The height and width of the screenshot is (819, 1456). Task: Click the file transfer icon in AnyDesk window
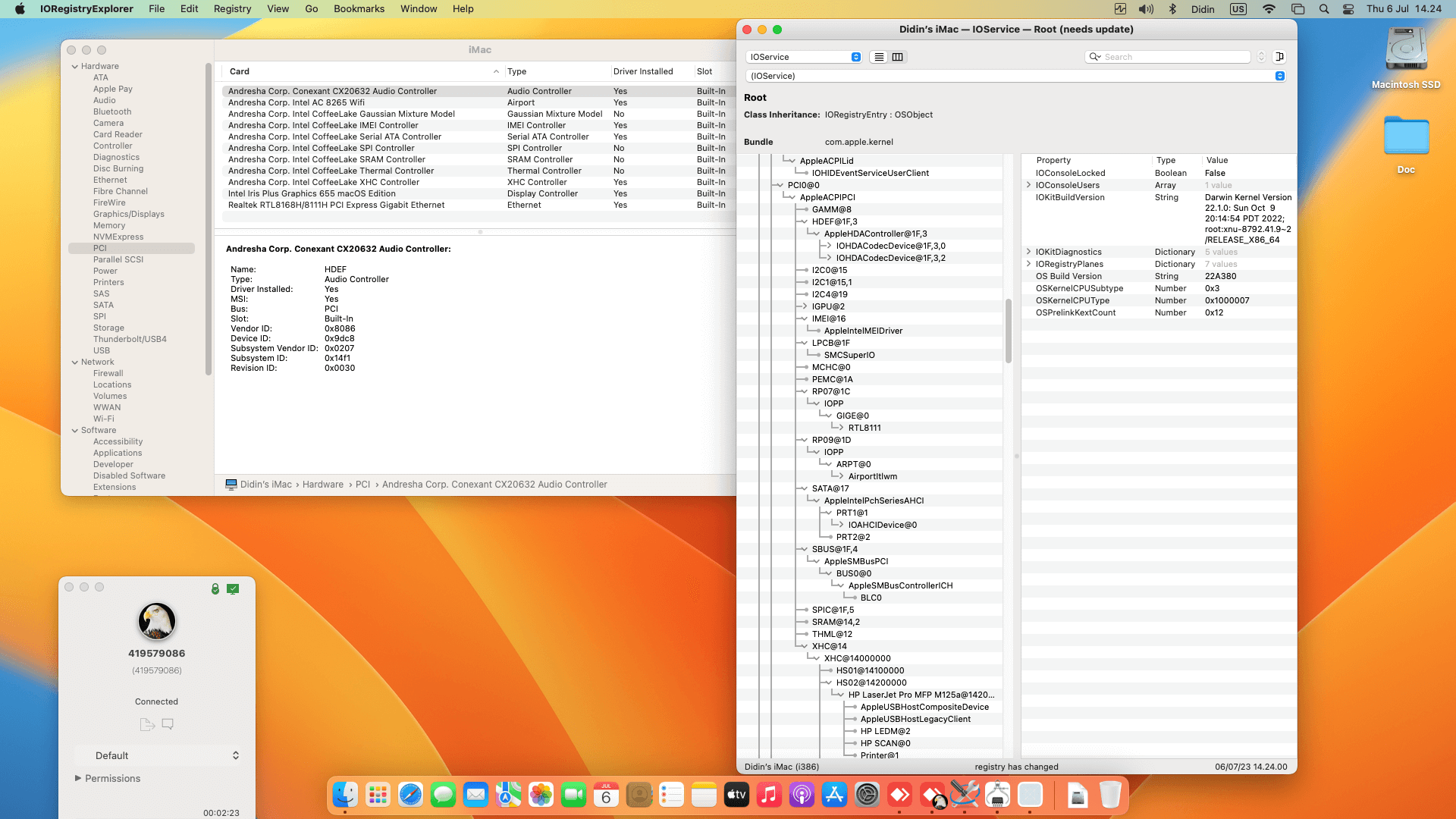(x=146, y=724)
